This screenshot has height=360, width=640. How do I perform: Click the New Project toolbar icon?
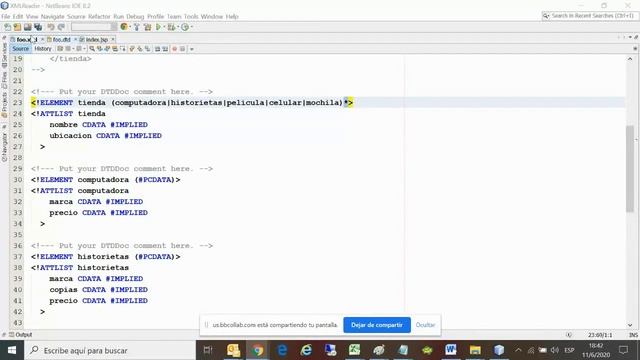17,27
